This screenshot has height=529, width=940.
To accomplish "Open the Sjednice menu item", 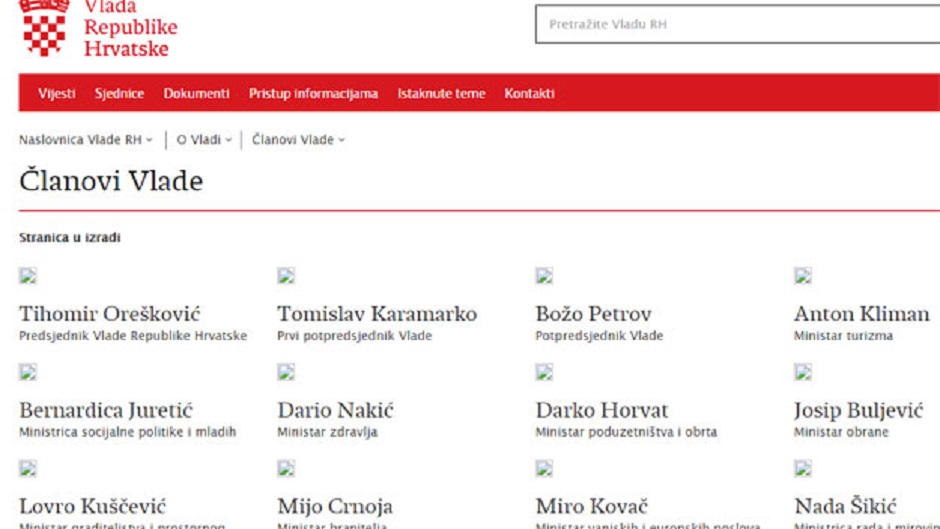I will [x=119, y=94].
